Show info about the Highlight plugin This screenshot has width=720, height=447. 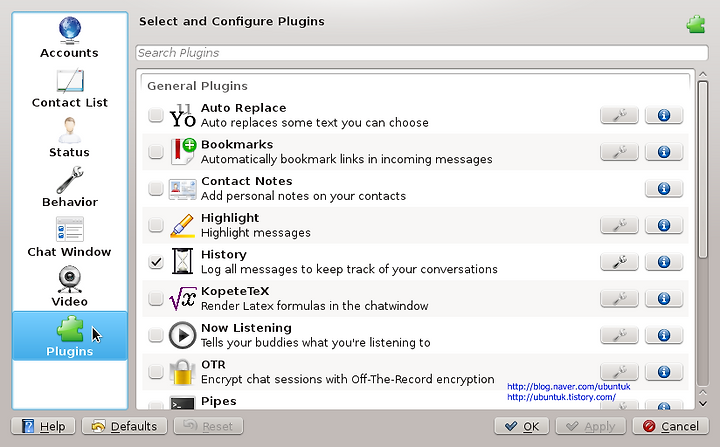tap(664, 225)
